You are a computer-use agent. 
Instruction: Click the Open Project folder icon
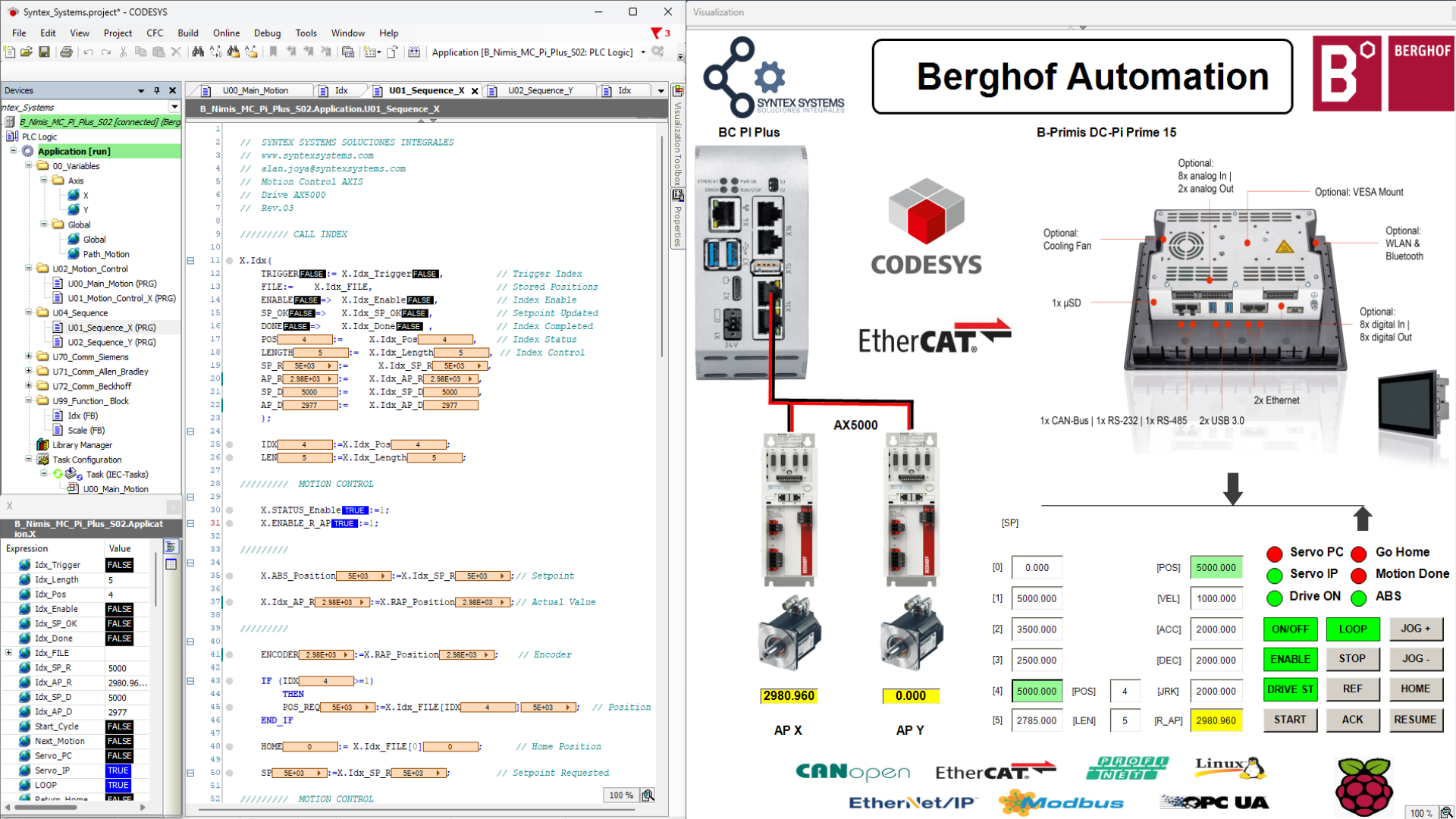27,52
